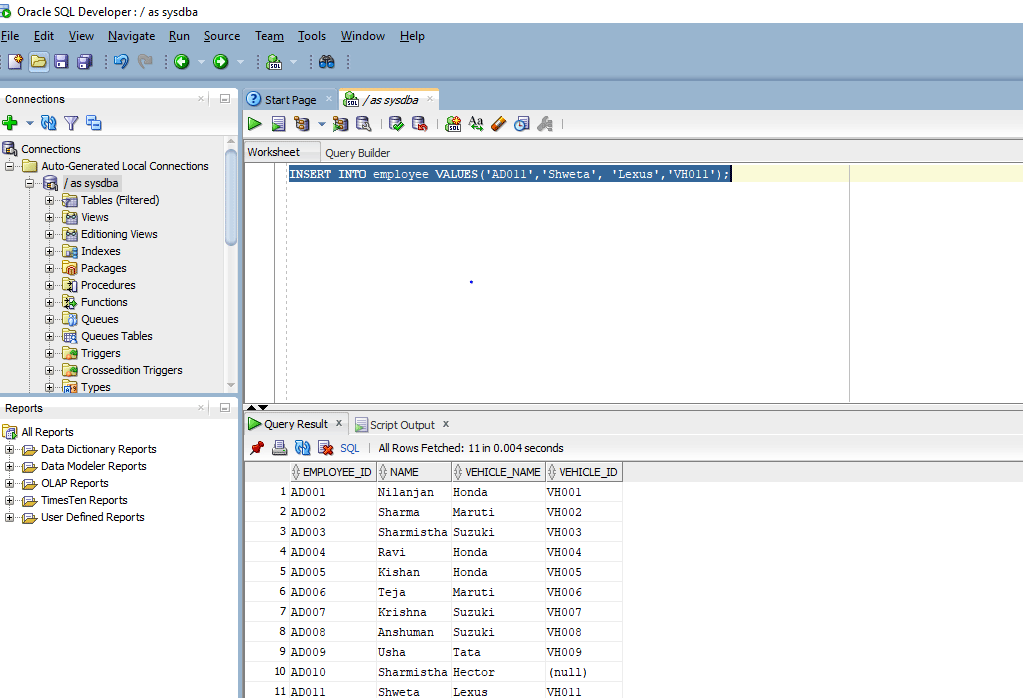Open SQL History via the clock icon
Viewport: 1023px width, 698px height.
tap(520, 123)
